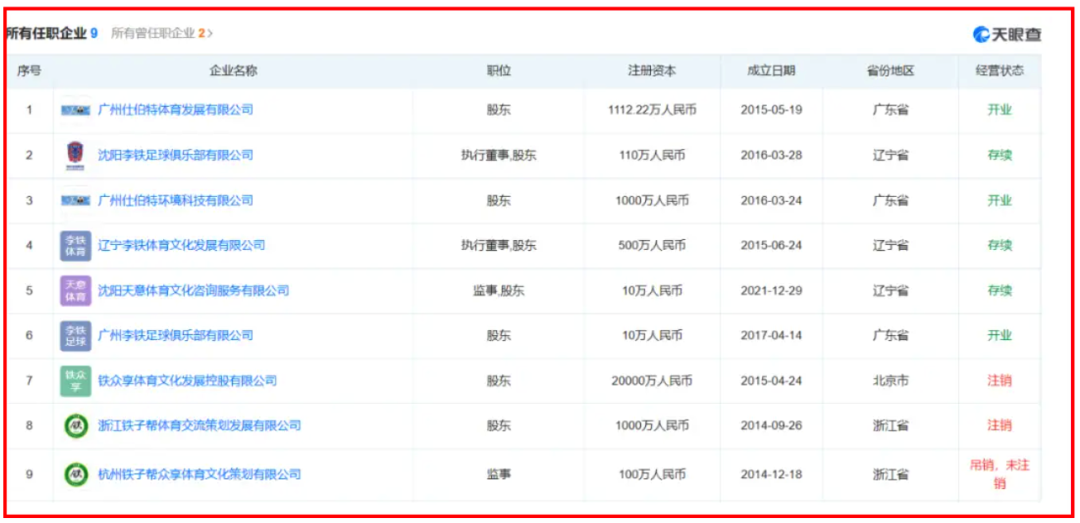1080x523 pixels.
Task: Switch to 所有曾任职企业 tab
Action: pos(158,33)
